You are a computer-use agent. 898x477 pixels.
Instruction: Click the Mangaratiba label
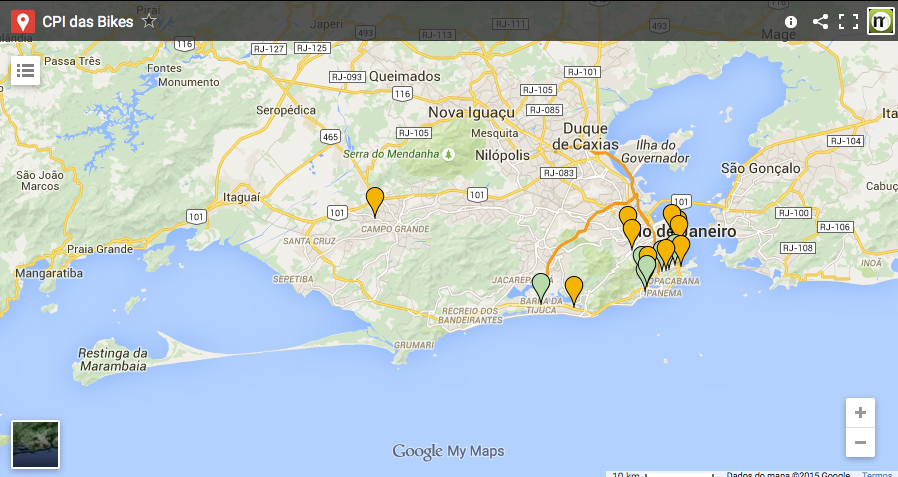coord(49,273)
